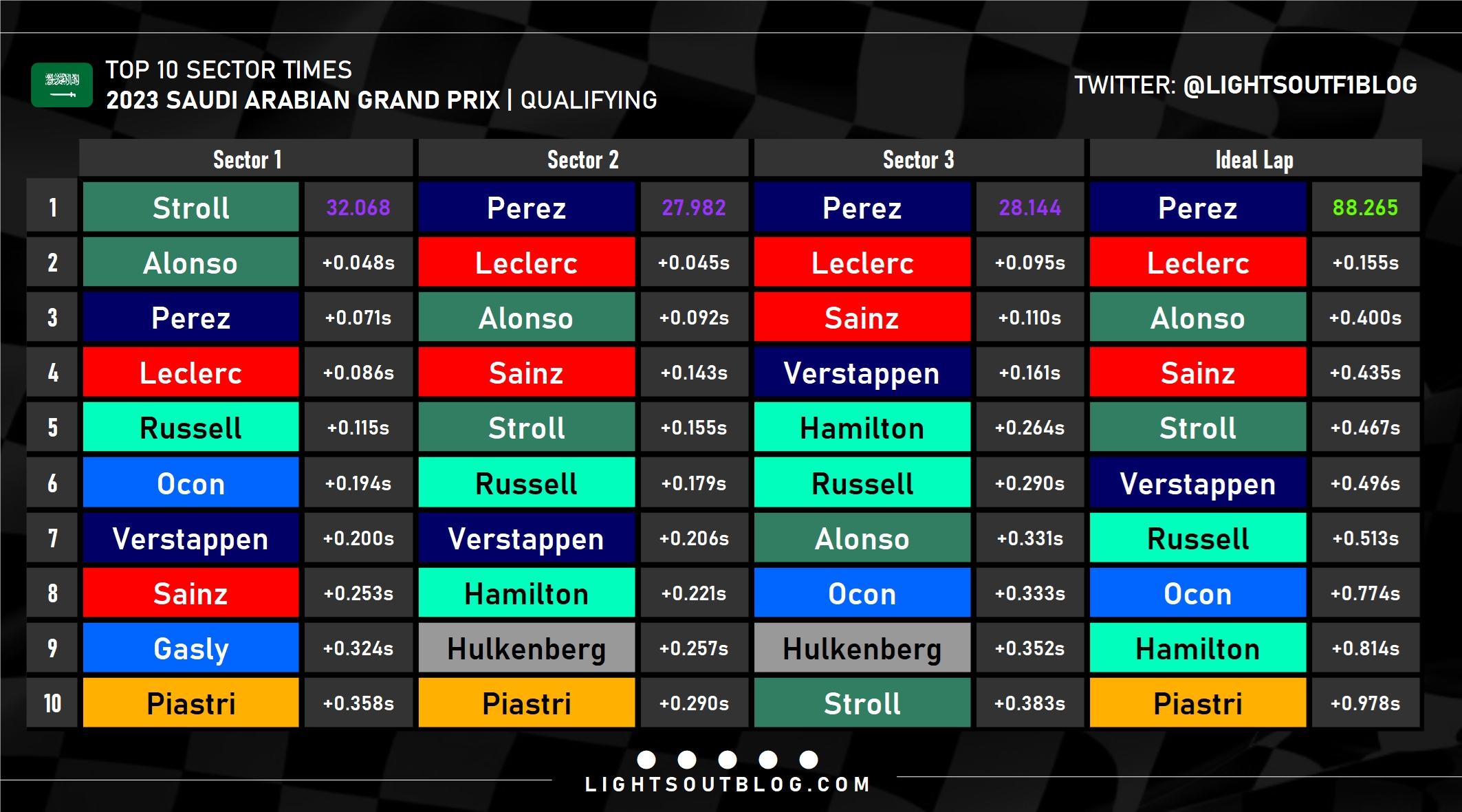Image resolution: width=1462 pixels, height=812 pixels.
Task: Click the row number 10 cell
Action: point(53,703)
